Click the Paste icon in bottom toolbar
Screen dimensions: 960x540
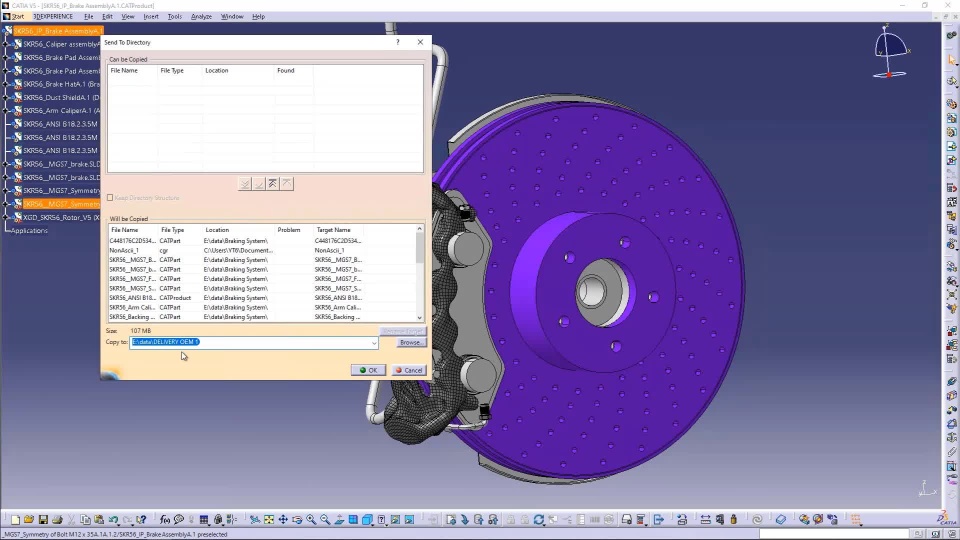pos(99,520)
